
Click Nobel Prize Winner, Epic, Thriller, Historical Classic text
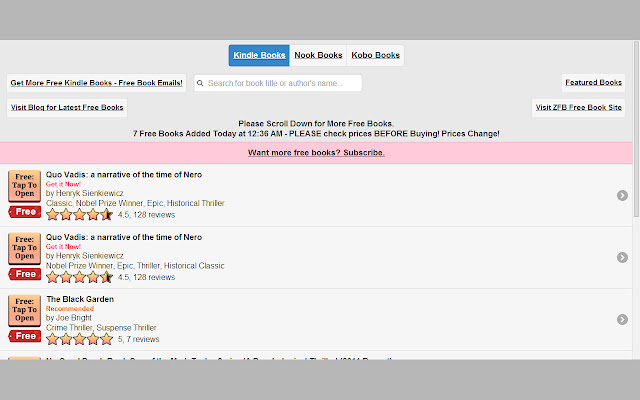[135, 266]
